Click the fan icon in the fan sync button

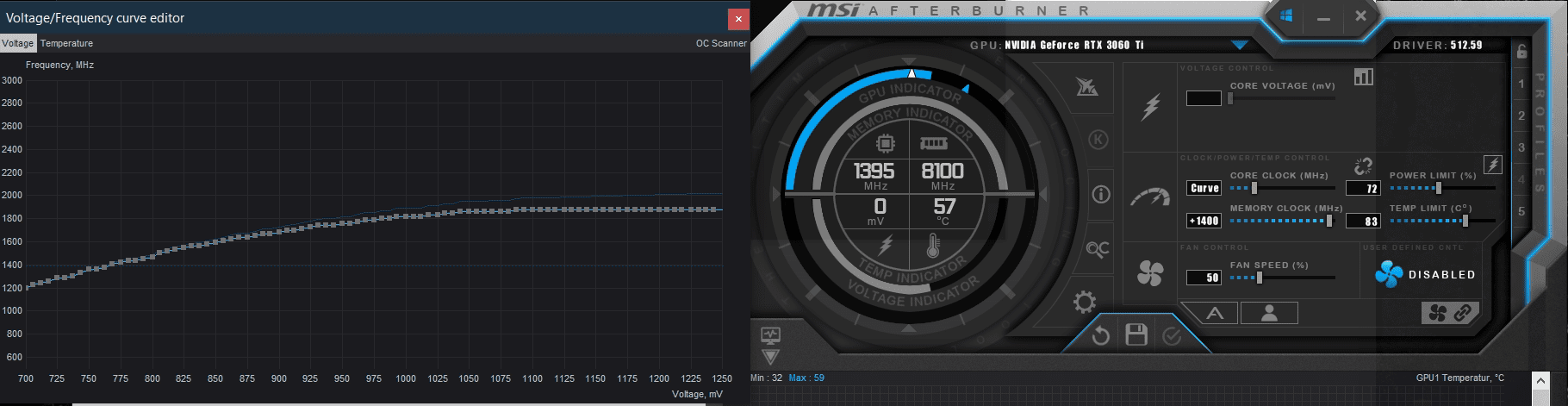coord(1437,313)
